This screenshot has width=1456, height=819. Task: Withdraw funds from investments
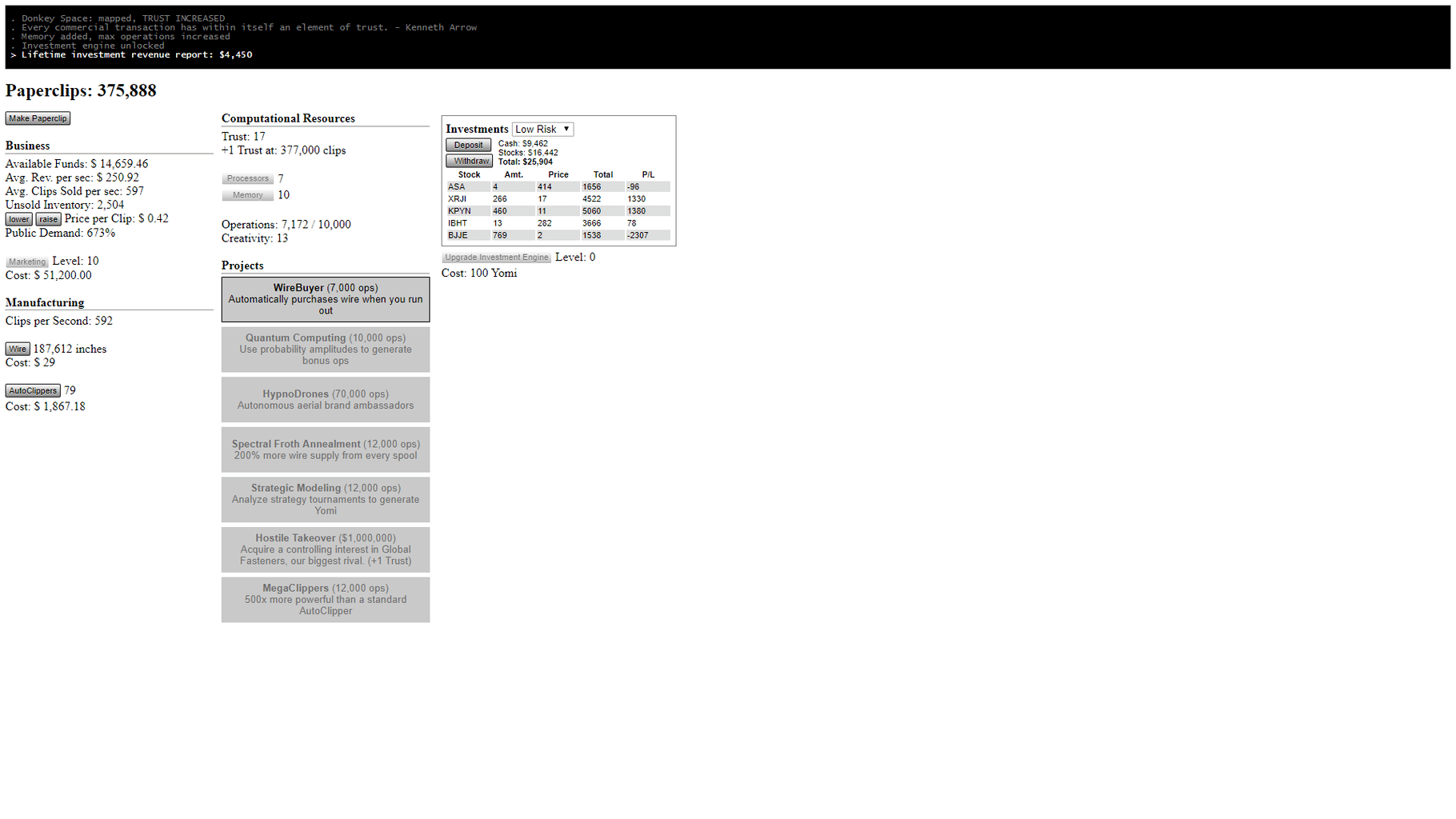pyautogui.click(x=469, y=161)
